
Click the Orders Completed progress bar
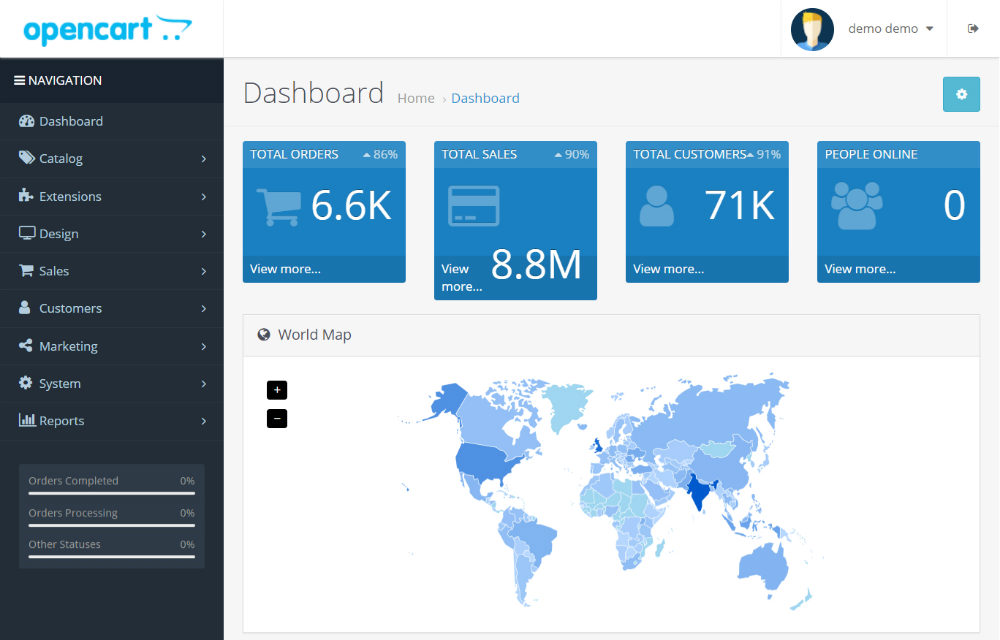click(111, 493)
